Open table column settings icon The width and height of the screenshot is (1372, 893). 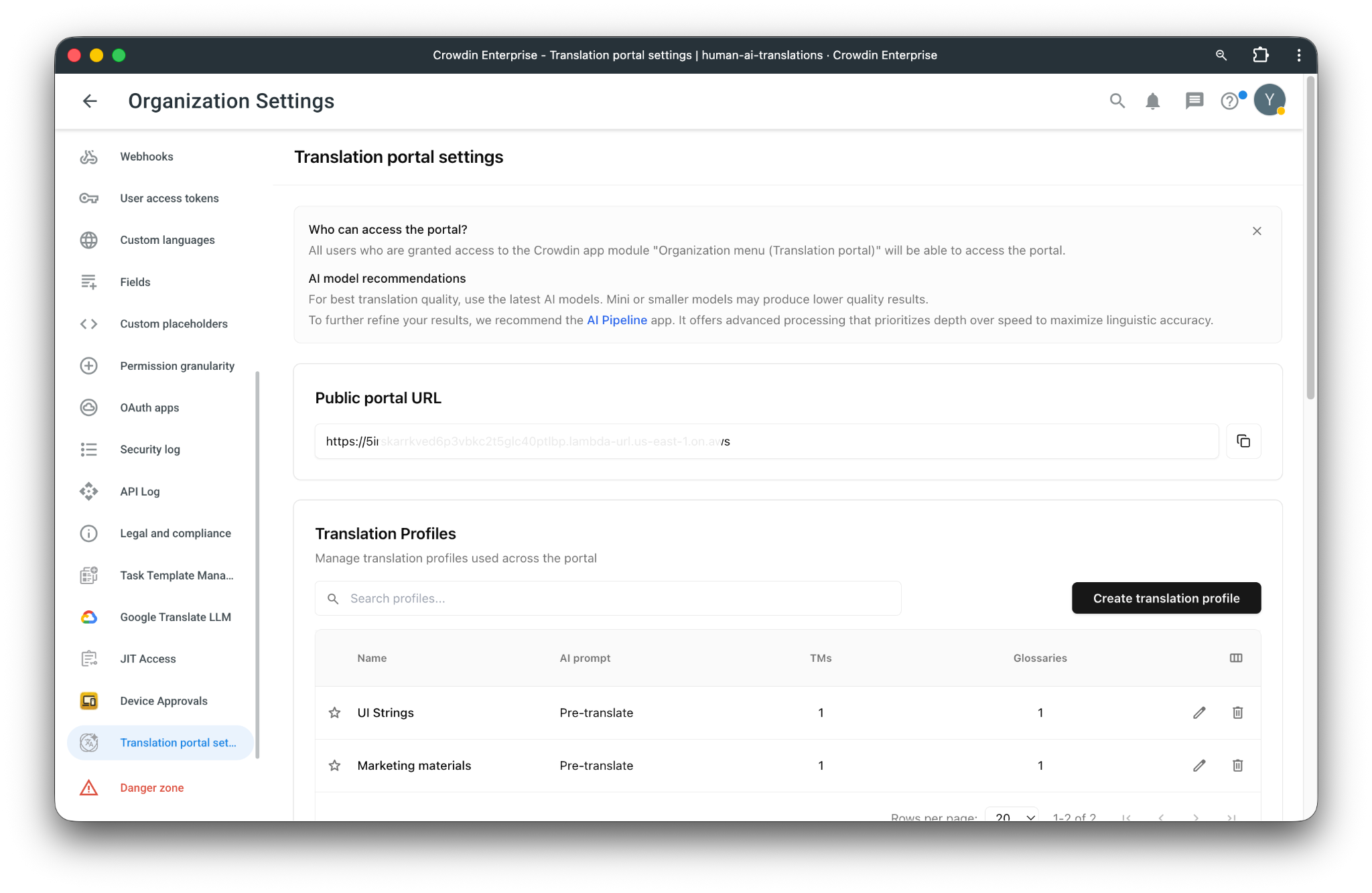point(1236,658)
